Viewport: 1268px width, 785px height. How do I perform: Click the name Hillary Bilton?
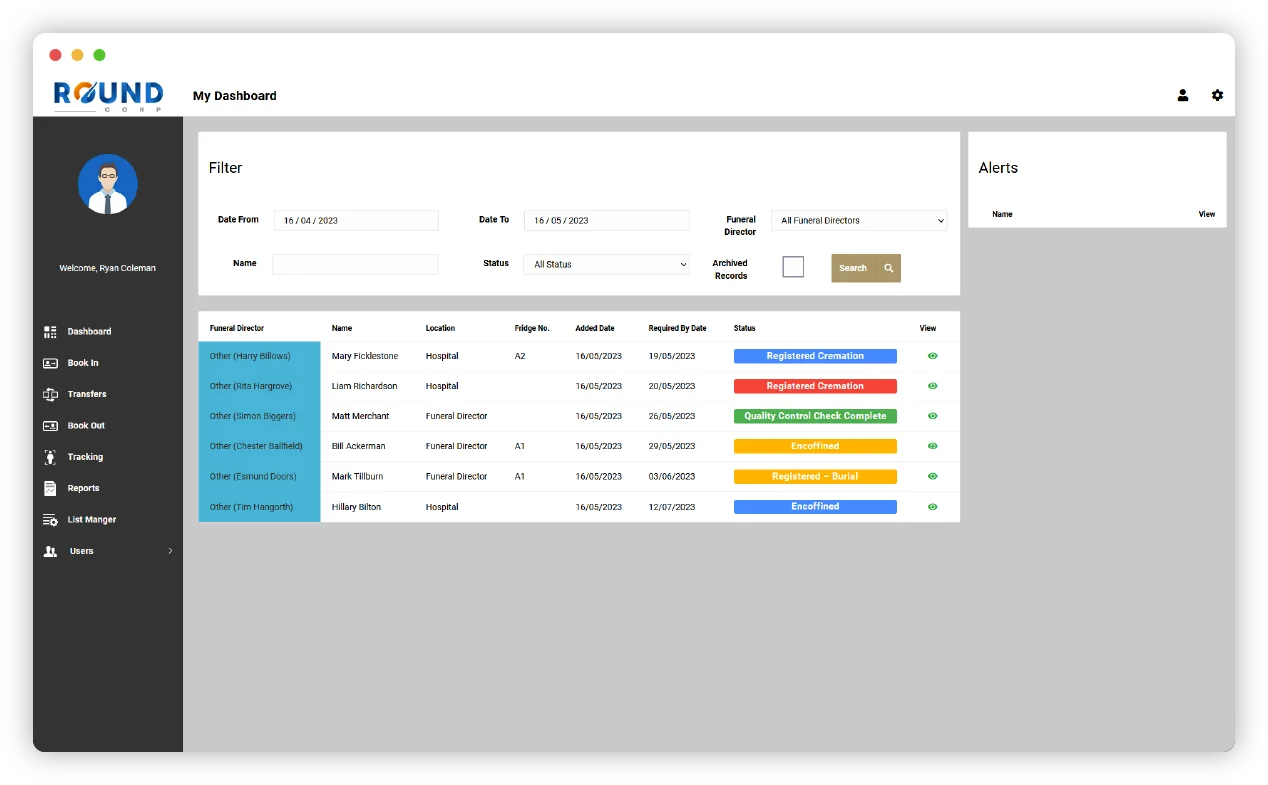tap(356, 507)
